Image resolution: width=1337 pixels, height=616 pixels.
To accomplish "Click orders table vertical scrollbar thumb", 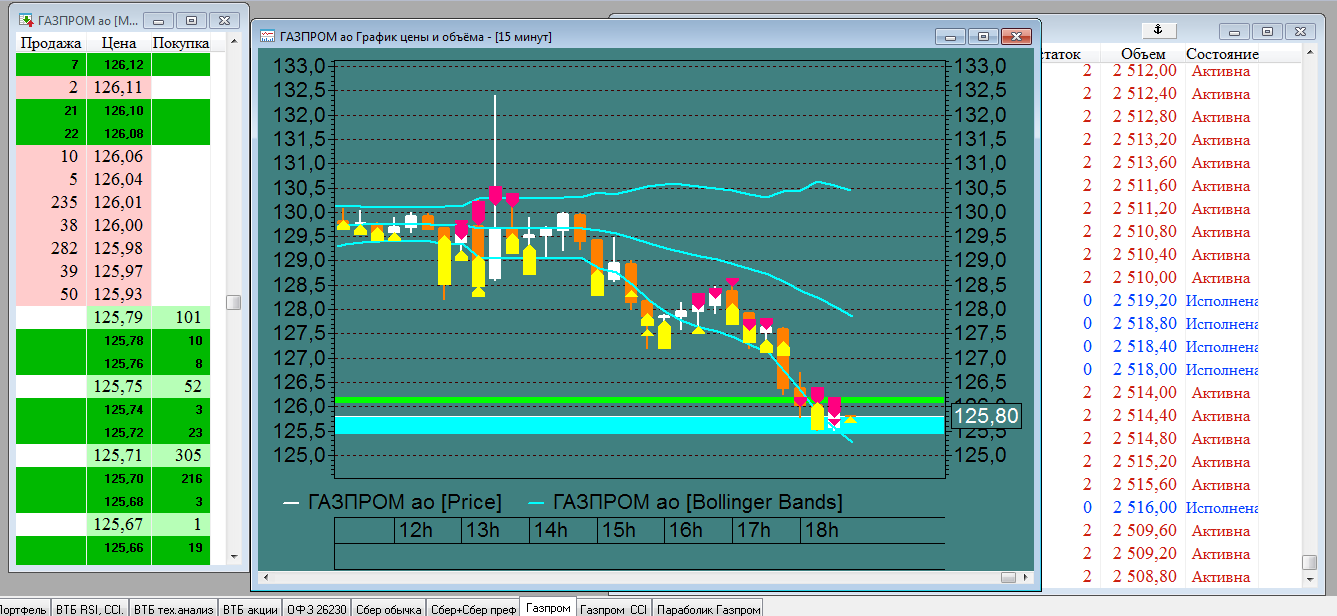I will (1309, 563).
